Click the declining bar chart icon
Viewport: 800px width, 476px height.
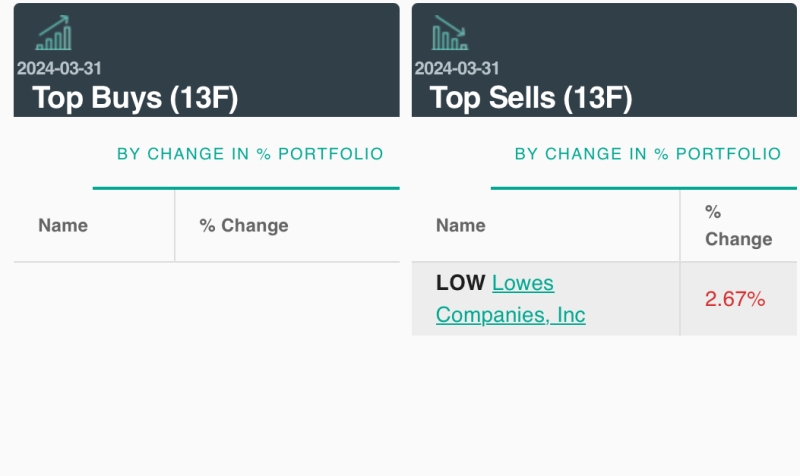(450, 33)
